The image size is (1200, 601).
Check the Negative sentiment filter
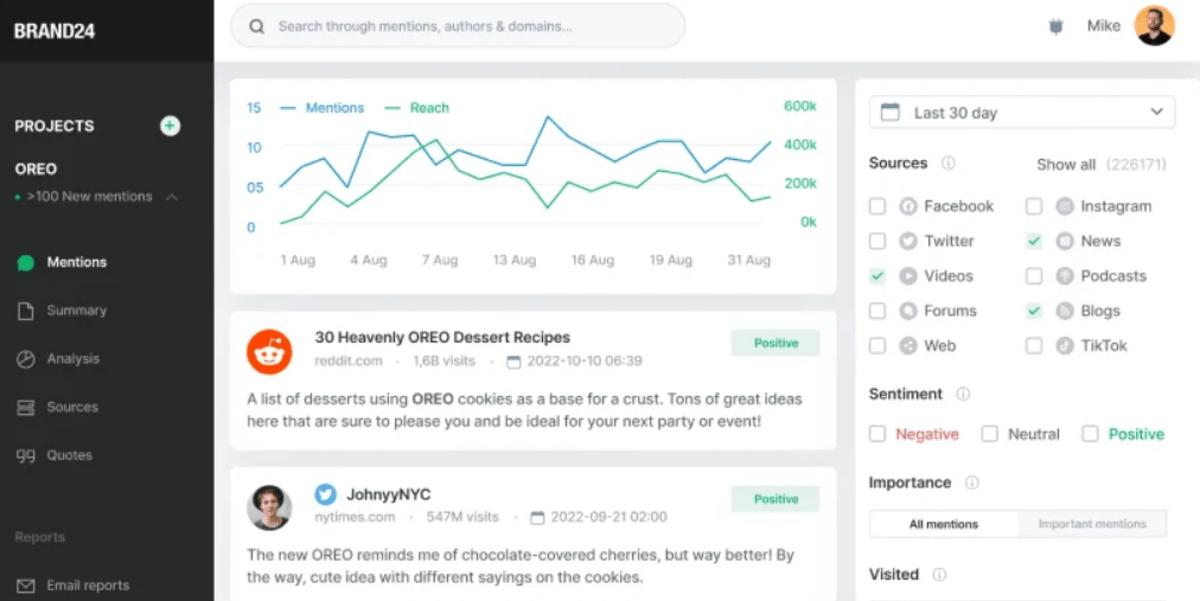tap(877, 434)
